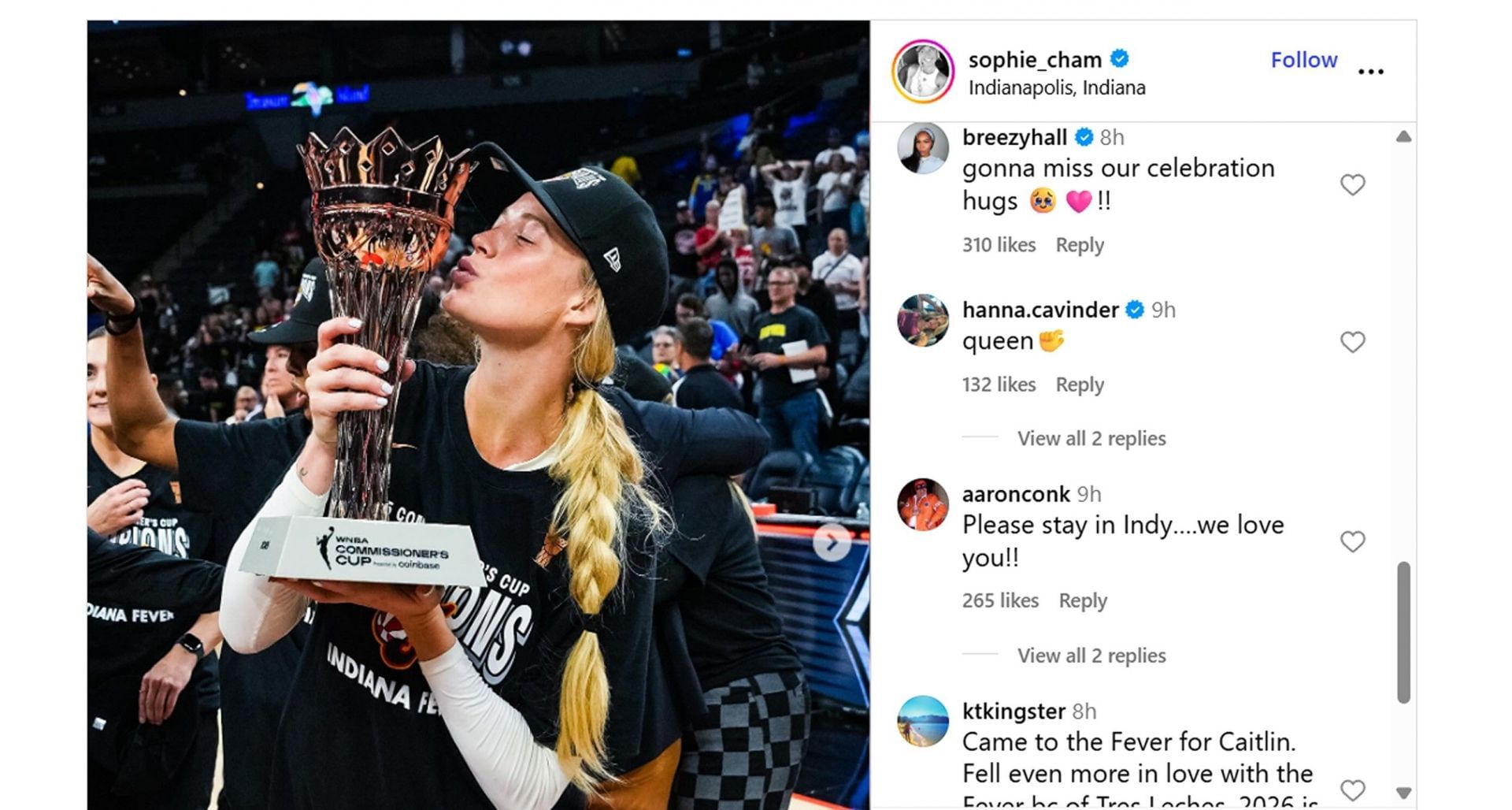This screenshot has width=1512, height=810.
Task: Like breezyhall's comment with the heart icon
Action: tap(1352, 185)
